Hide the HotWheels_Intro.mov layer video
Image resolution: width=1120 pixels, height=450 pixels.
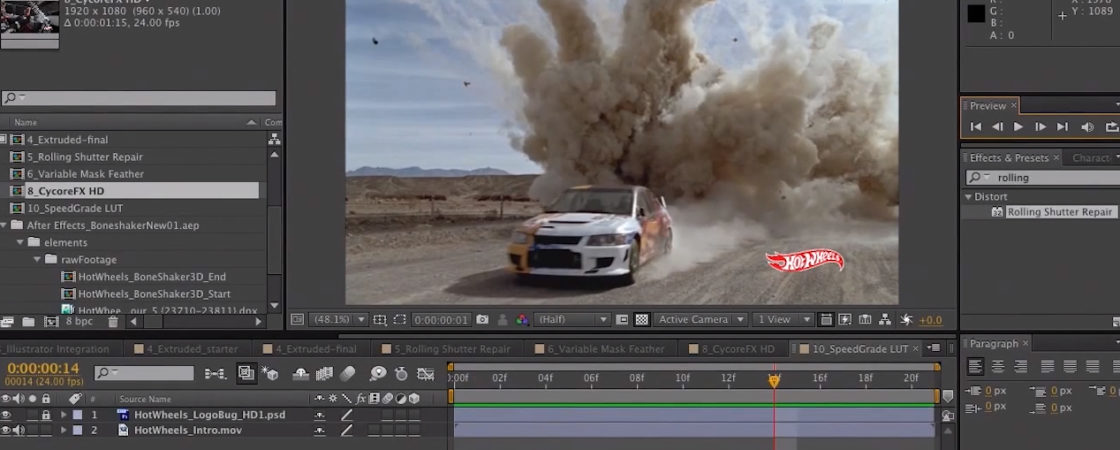coord(6,430)
